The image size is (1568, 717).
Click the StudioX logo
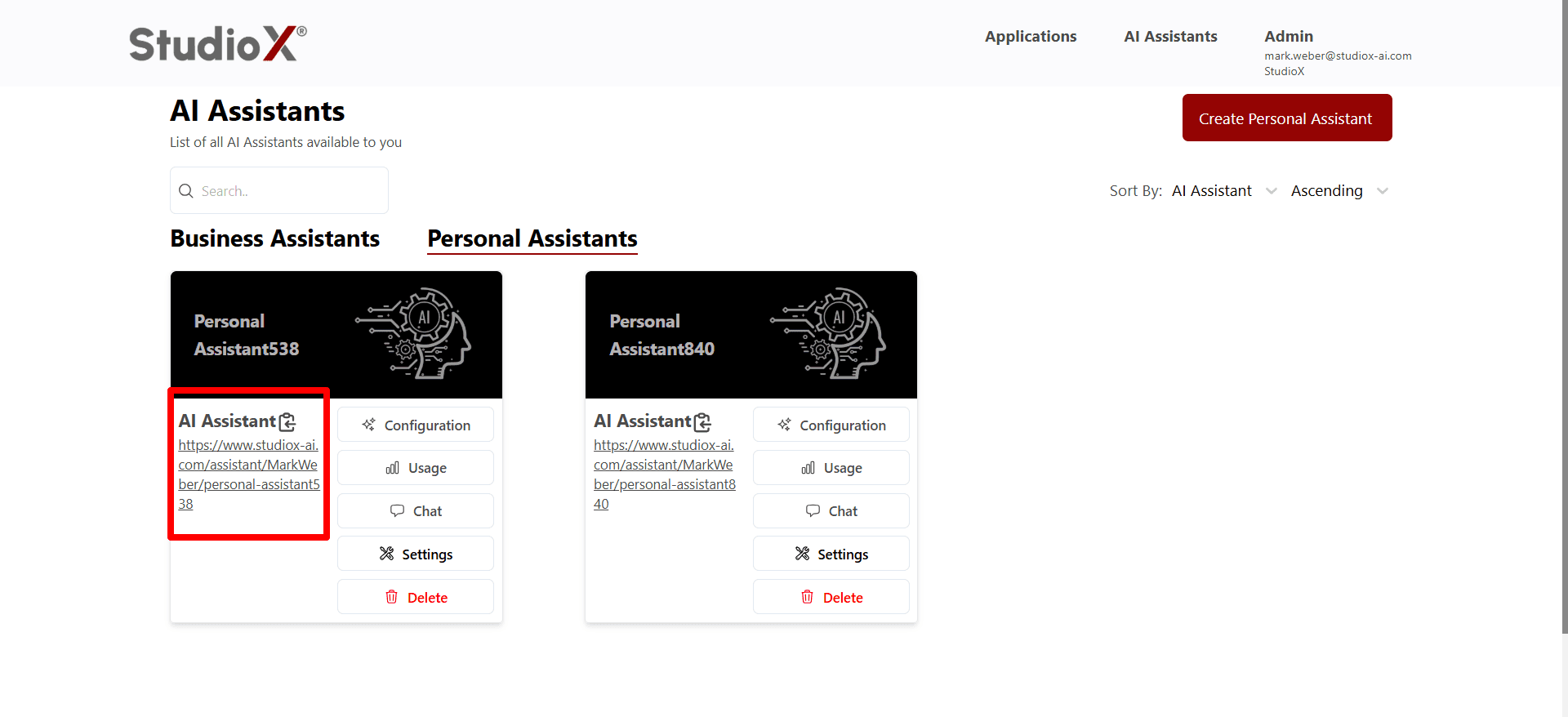pos(218,43)
